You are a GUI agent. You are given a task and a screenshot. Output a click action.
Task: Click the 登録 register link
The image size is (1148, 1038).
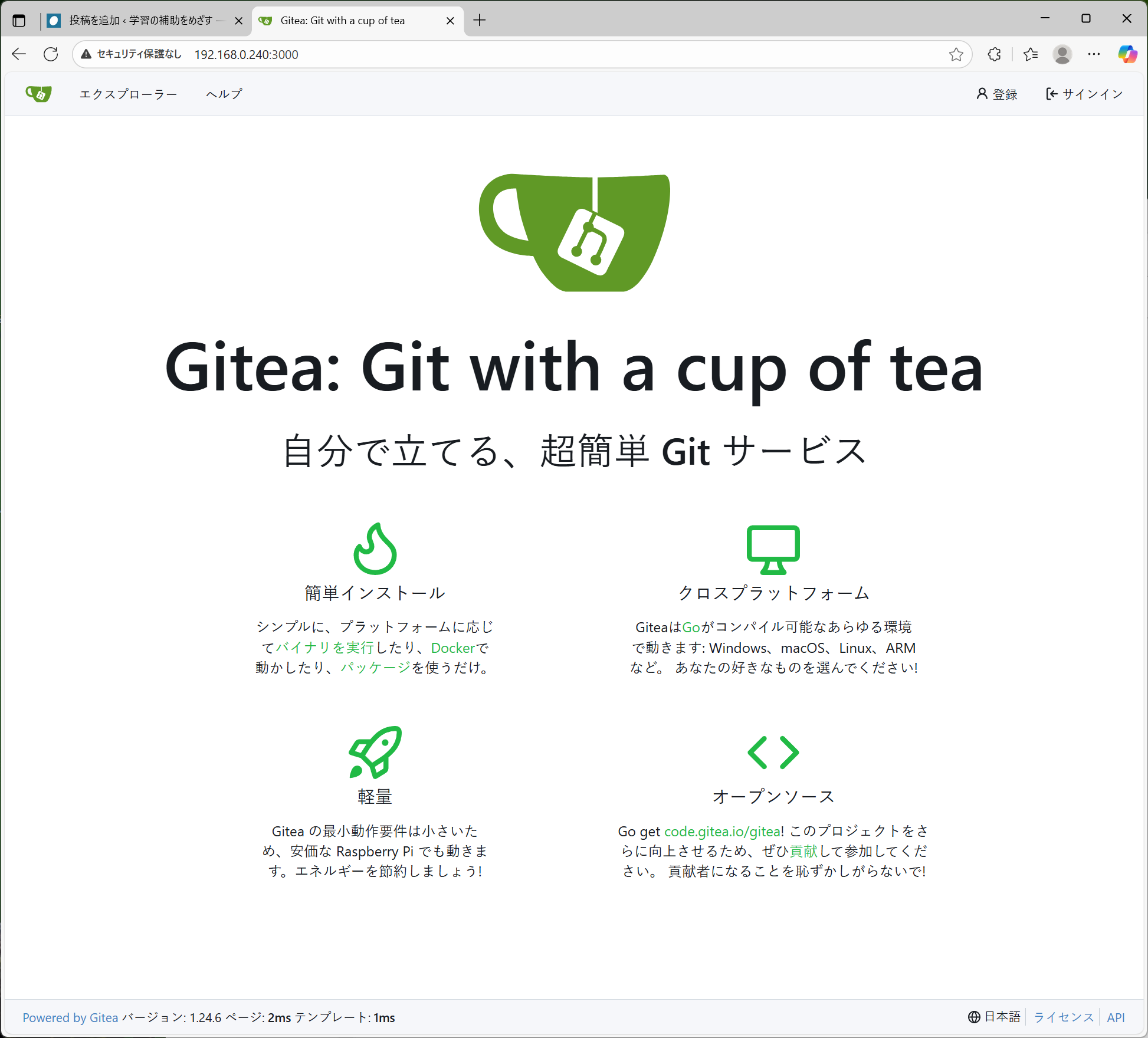tap(997, 94)
